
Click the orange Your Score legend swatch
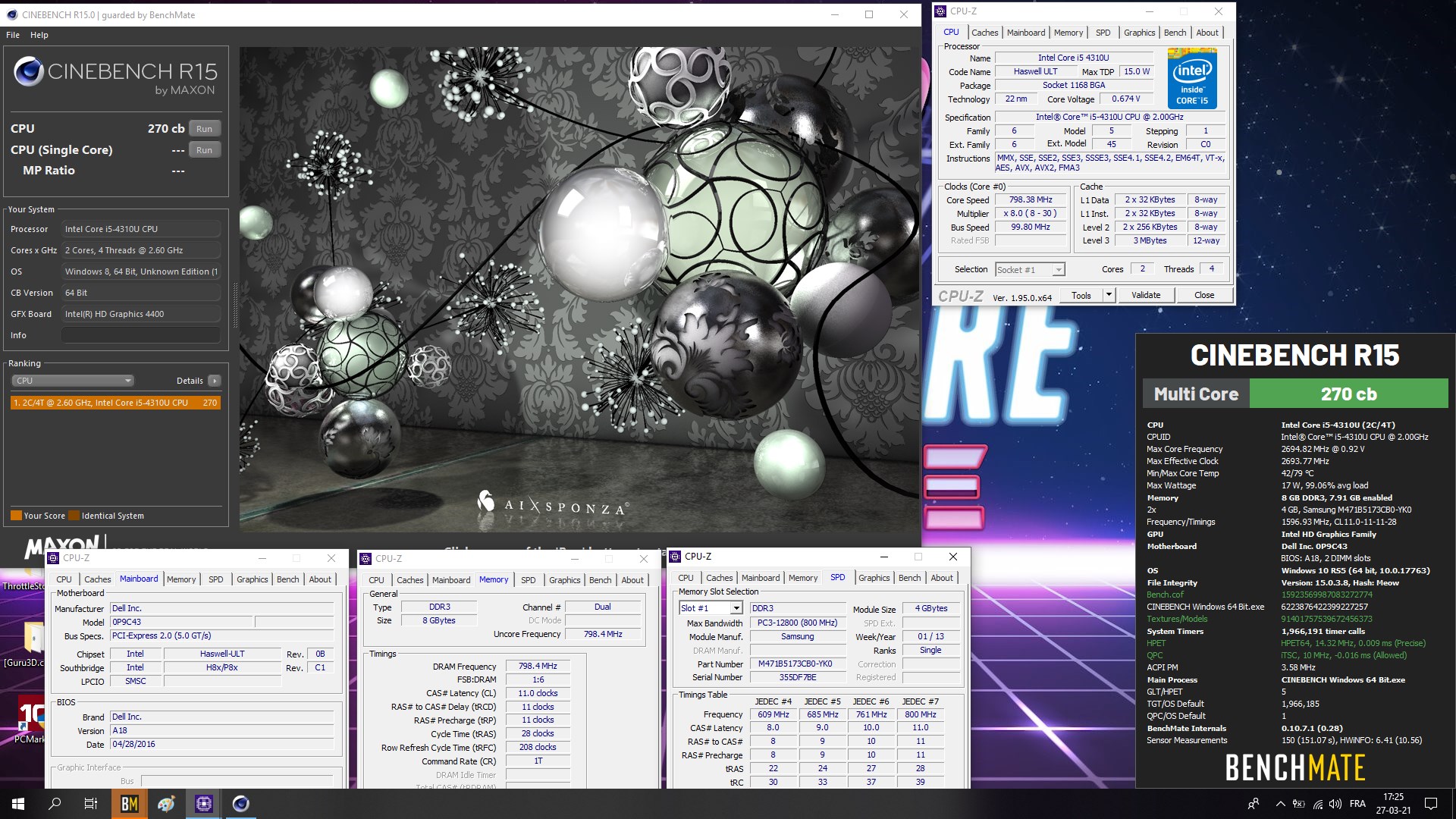[x=16, y=516]
